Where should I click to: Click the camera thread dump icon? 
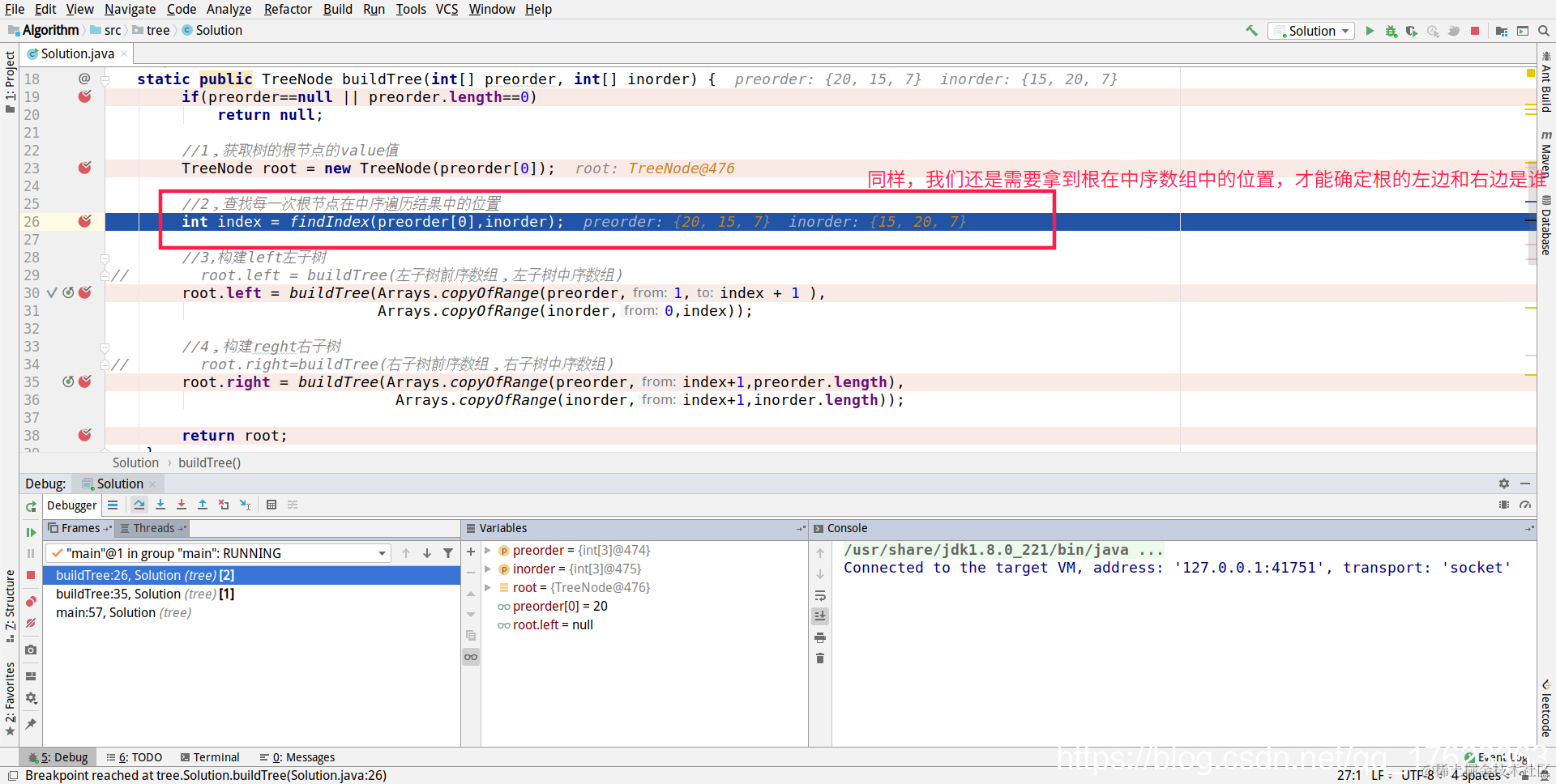(31, 650)
